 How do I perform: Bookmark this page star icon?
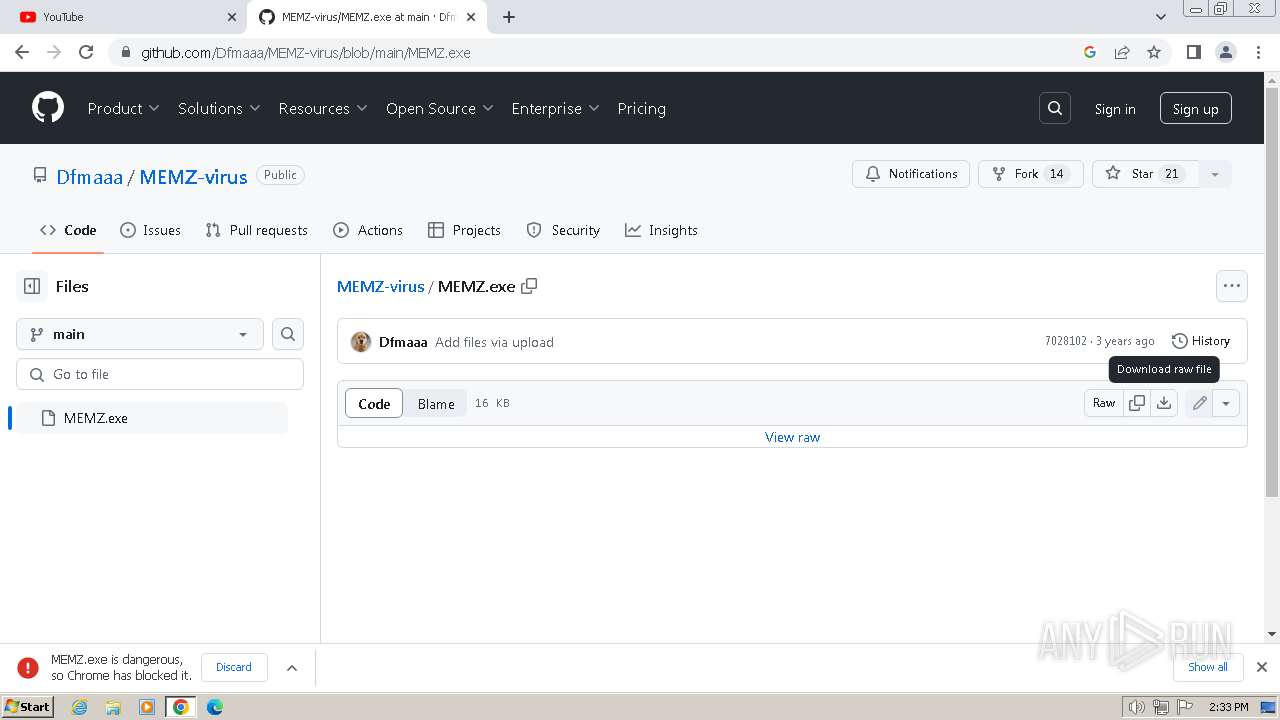1154,52
